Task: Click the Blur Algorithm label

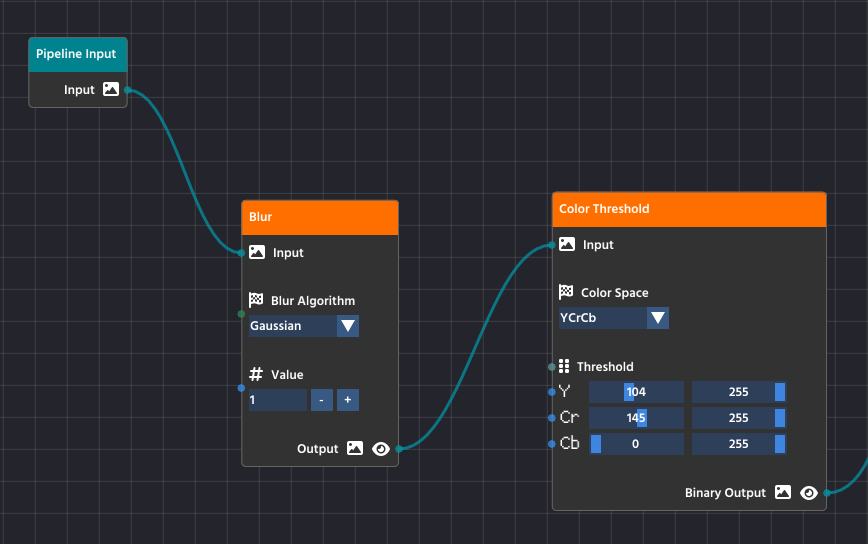Action: (x=313, y=301)
